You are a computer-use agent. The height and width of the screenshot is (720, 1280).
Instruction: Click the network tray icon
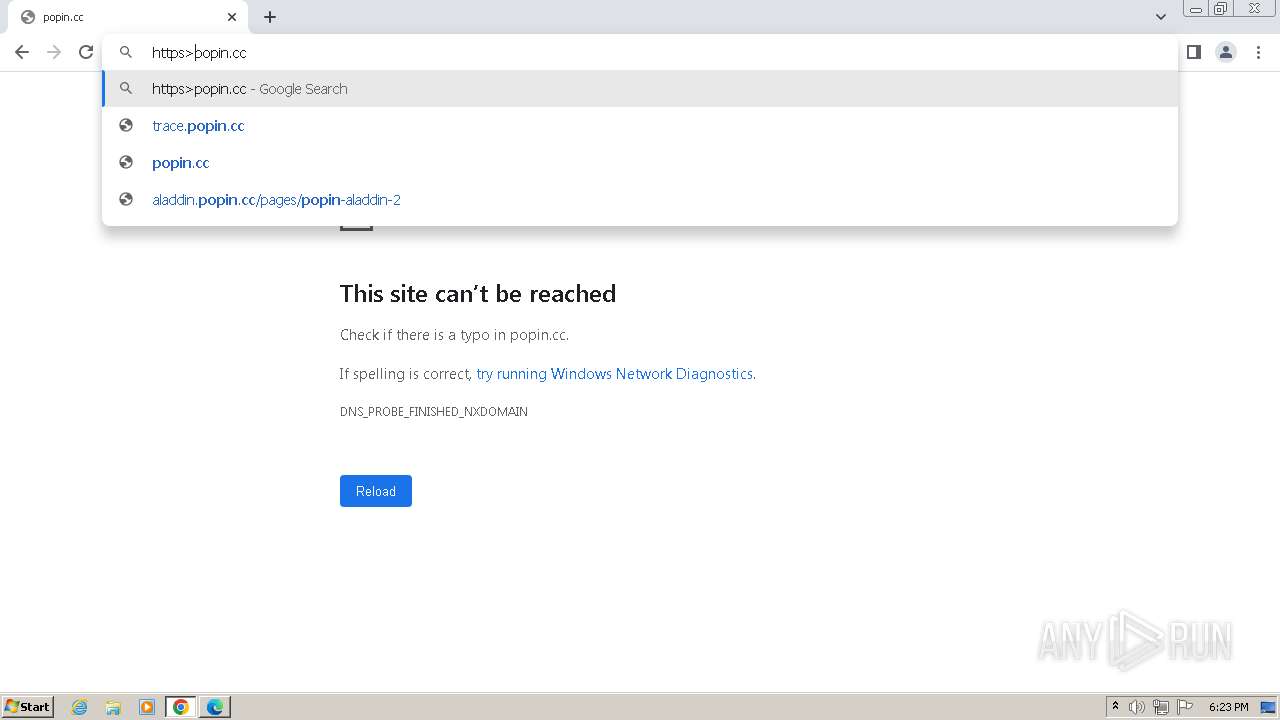pos(1161,707)
